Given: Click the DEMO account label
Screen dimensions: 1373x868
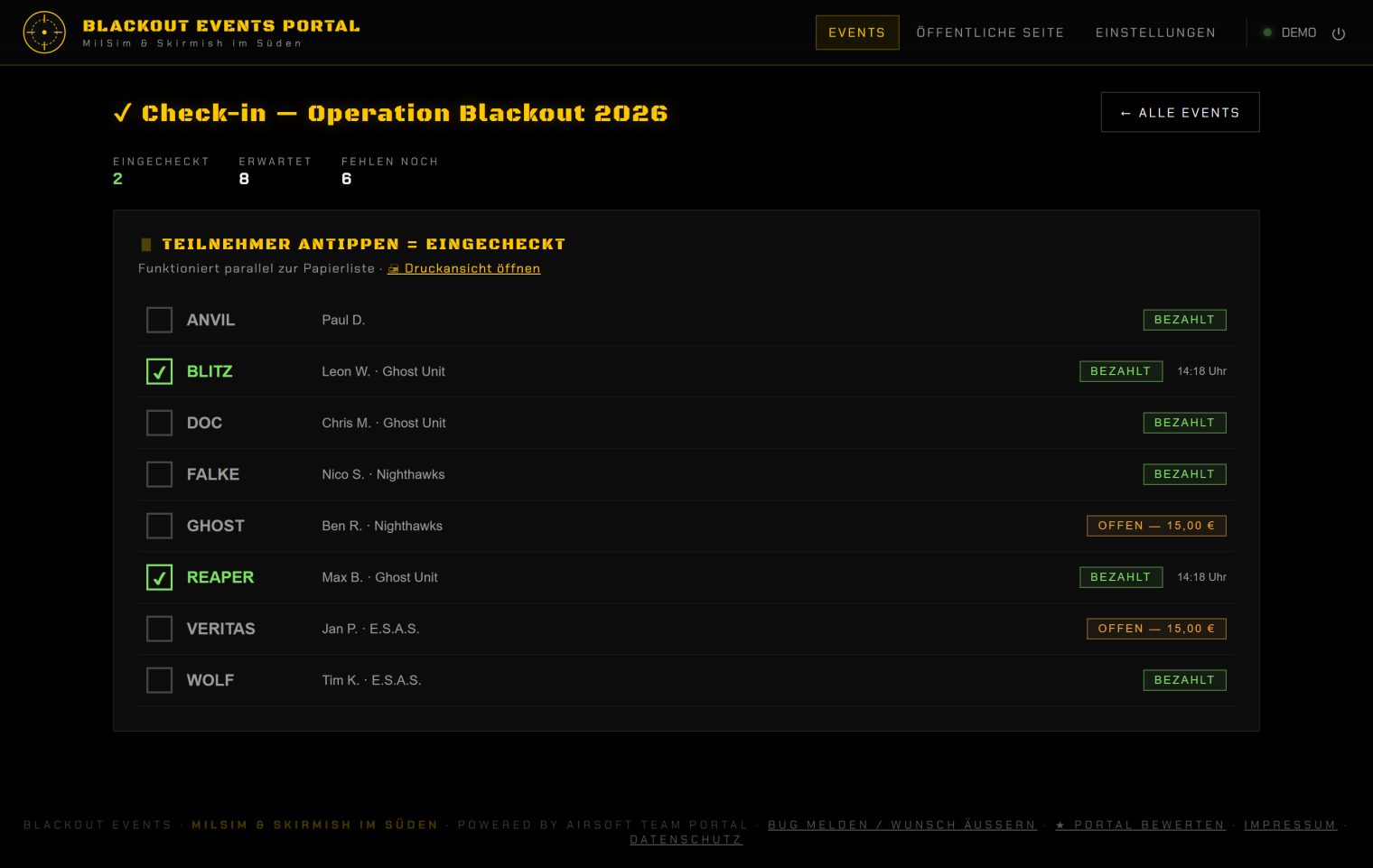Looking at the screenshot, I should 1299,33.
